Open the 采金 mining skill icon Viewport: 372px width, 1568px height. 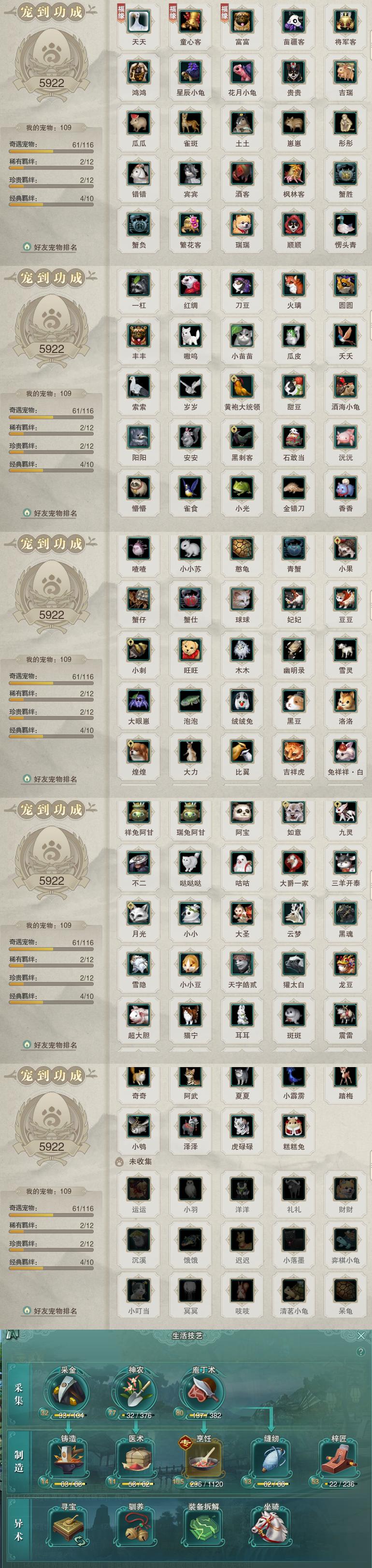coord(68,1392)
